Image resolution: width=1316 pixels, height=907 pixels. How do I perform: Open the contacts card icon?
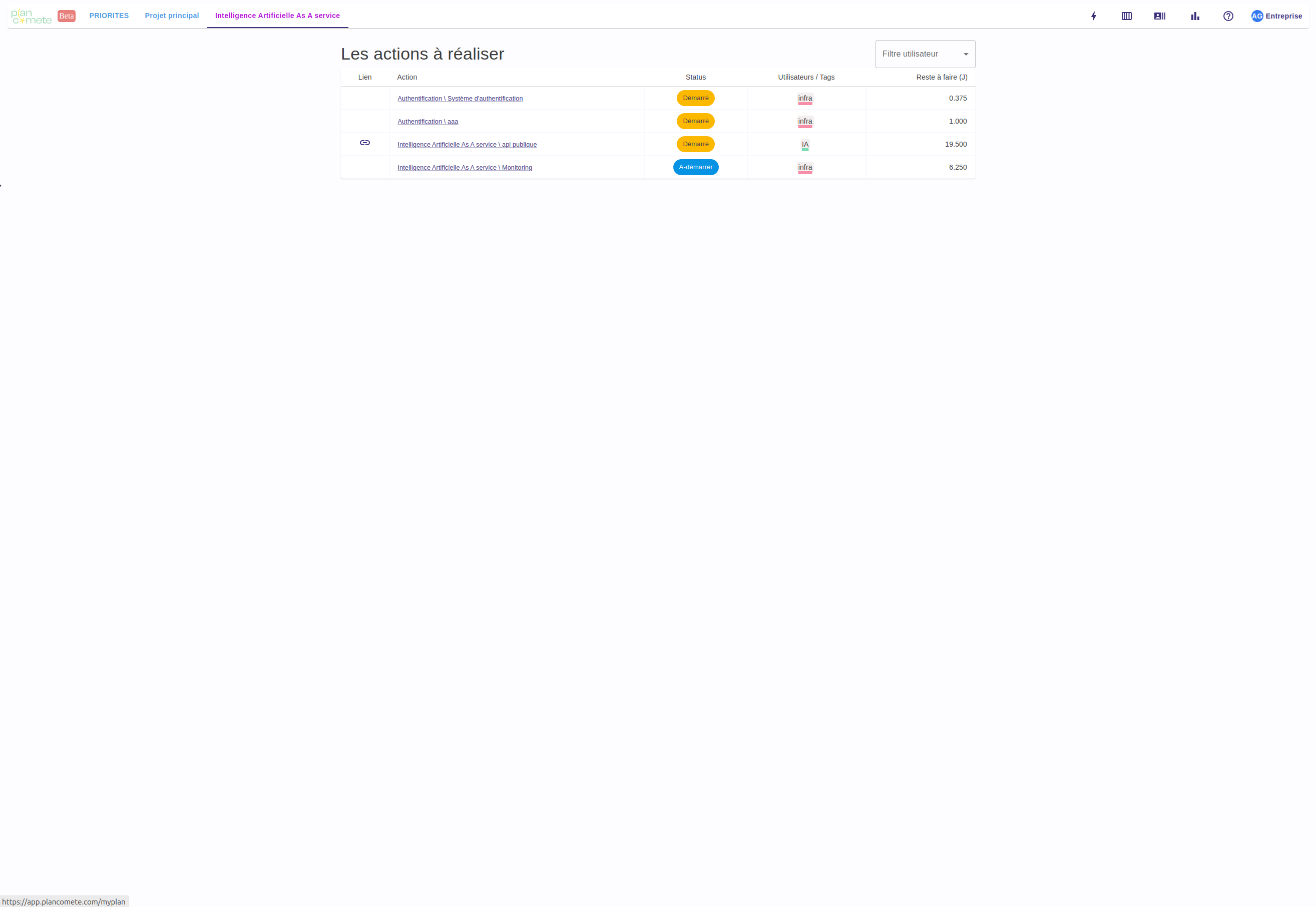coord(1159,16)
